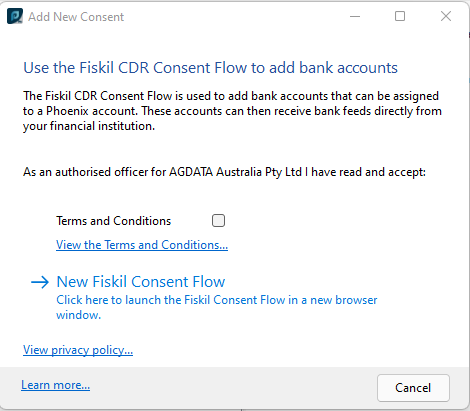470x411 pixels.
Task: Maximize the Add New Consent dialog
Action: (x=400, y=16)
